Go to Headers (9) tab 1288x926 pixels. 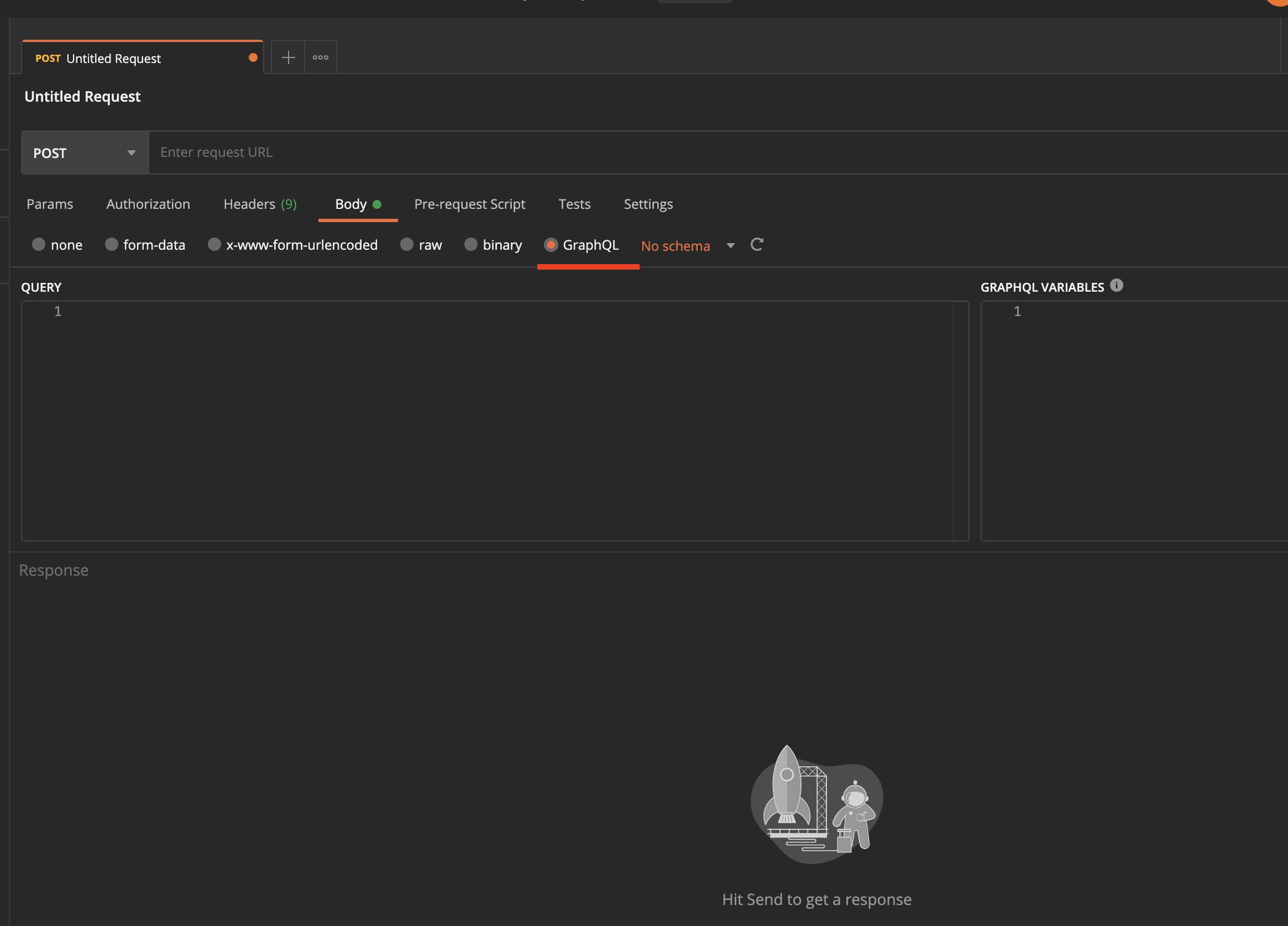tap(259, 204)
